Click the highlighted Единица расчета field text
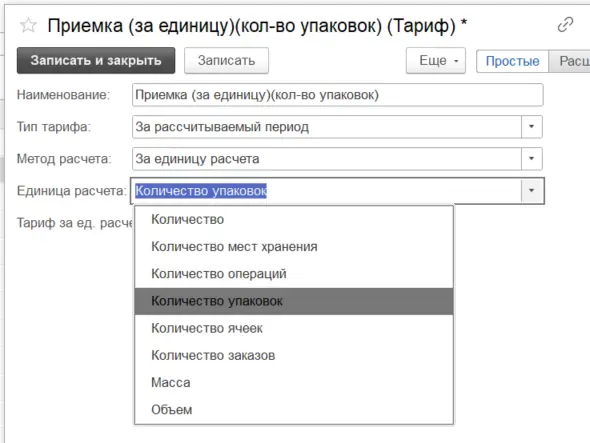 tap(201, 191)
